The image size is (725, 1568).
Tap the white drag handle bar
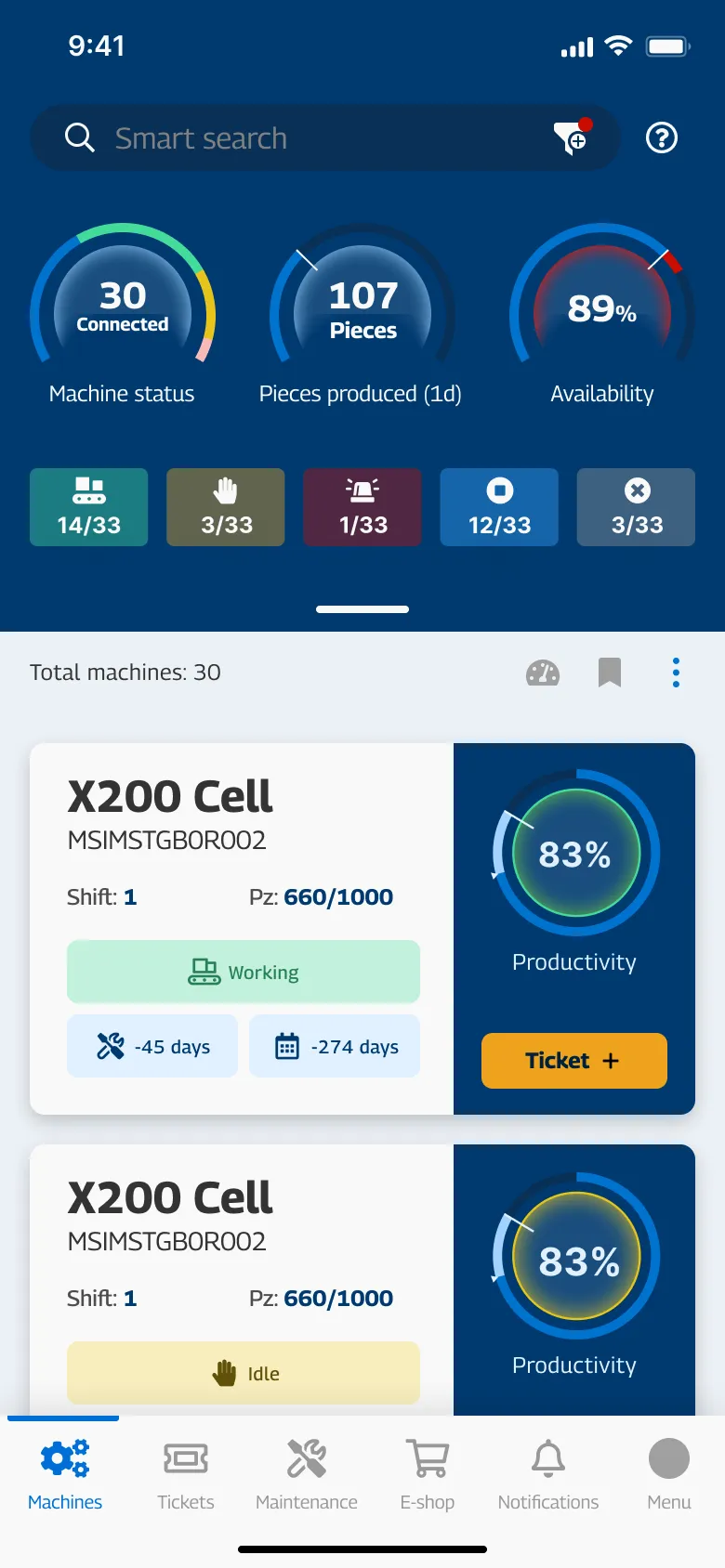click(x=362, y=609)
